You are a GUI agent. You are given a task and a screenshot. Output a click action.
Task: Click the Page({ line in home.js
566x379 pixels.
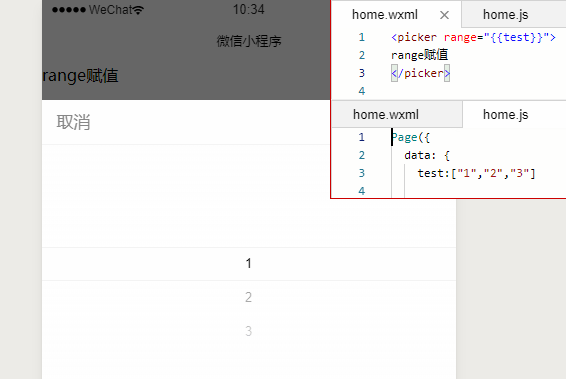411,138
